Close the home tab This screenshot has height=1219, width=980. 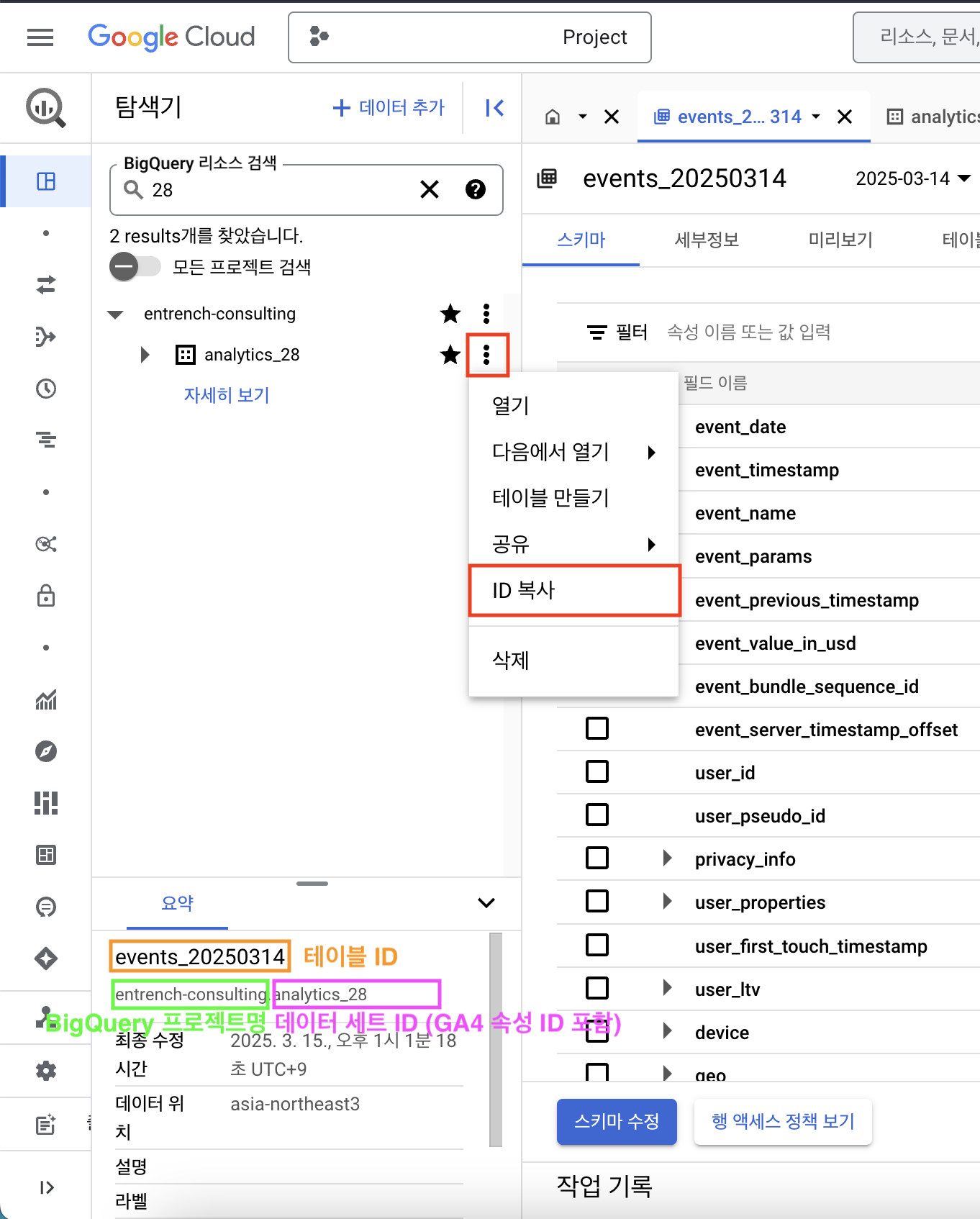[612, 117]
